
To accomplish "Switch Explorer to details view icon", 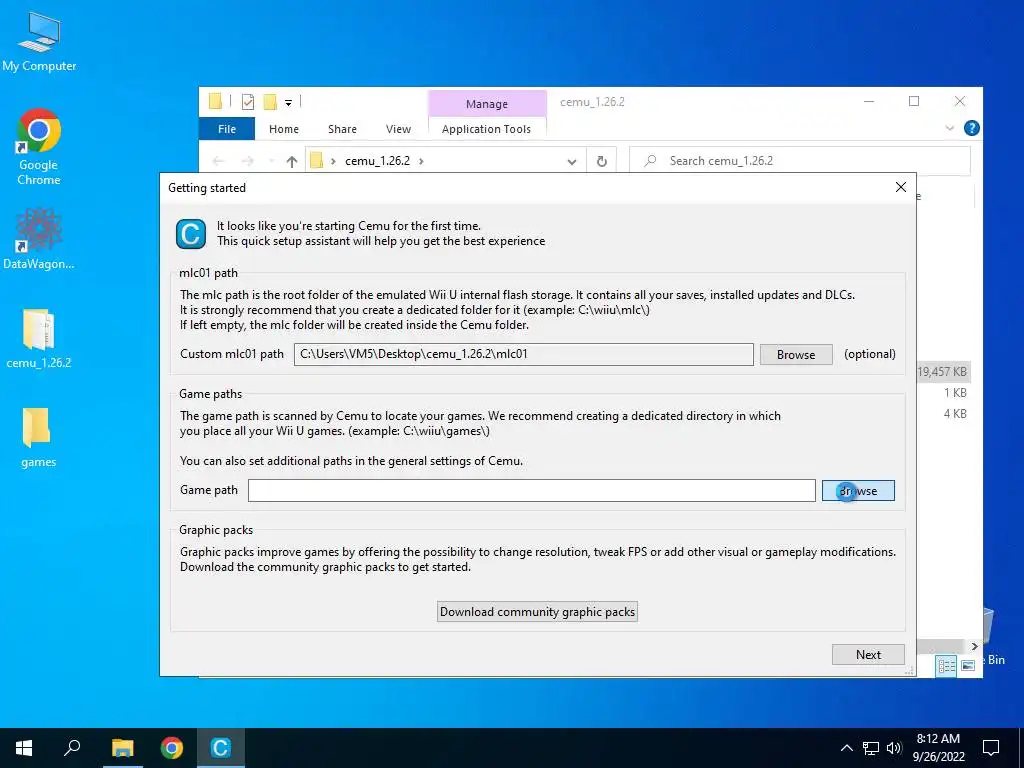I will 946,666.
